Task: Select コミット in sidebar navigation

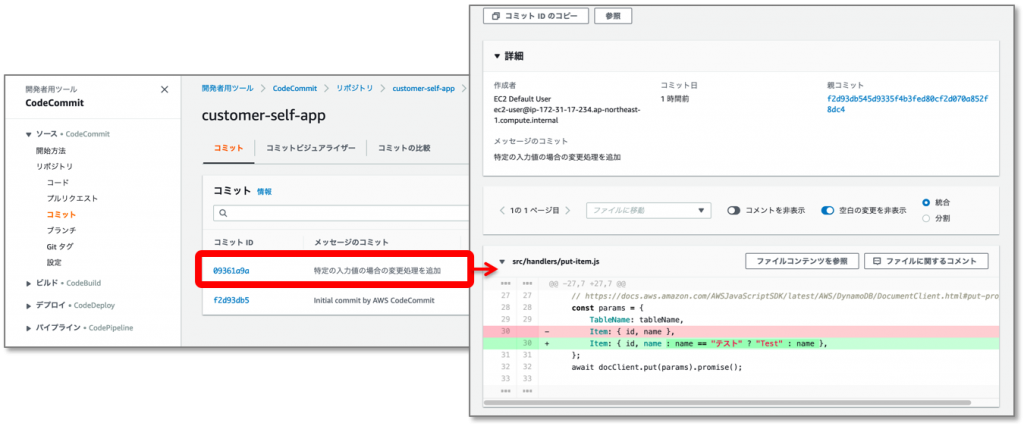Action: tap(61, 214)
